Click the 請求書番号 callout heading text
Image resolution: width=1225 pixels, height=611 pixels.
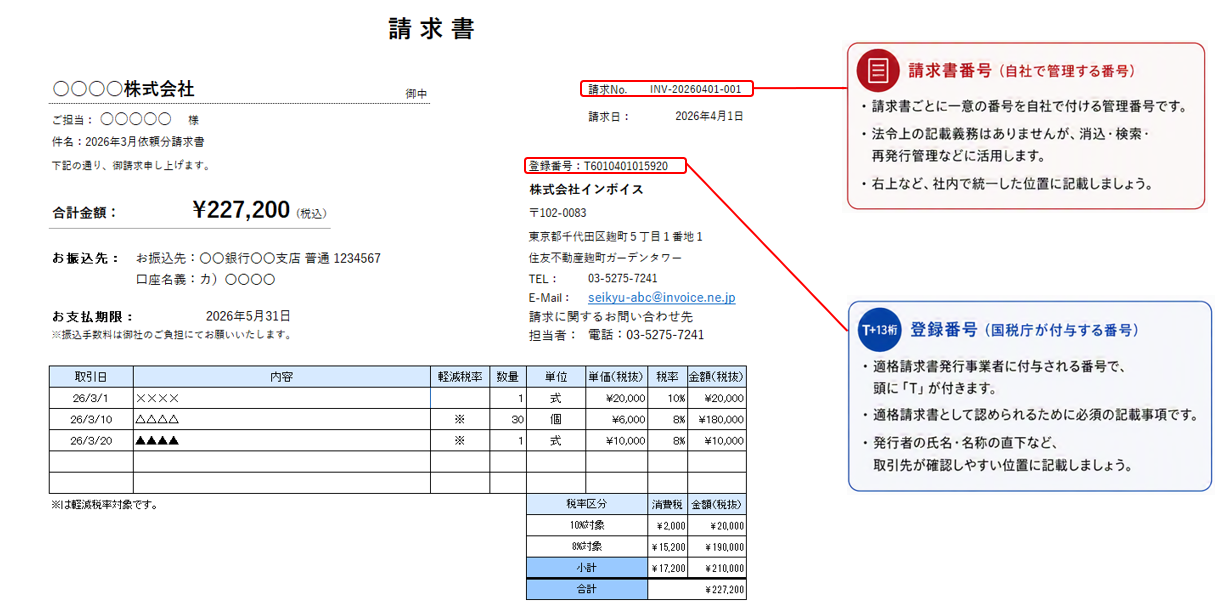(x=950, y=71)
